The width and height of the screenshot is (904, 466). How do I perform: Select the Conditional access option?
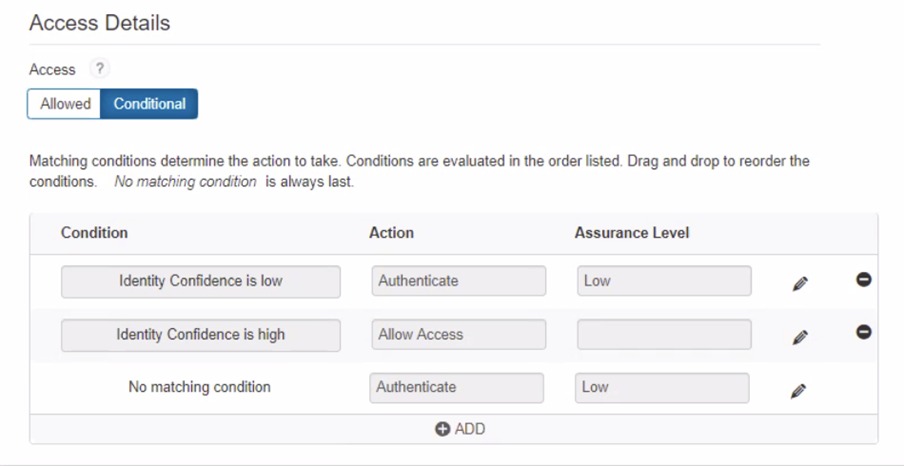click(x=149, y=104)
